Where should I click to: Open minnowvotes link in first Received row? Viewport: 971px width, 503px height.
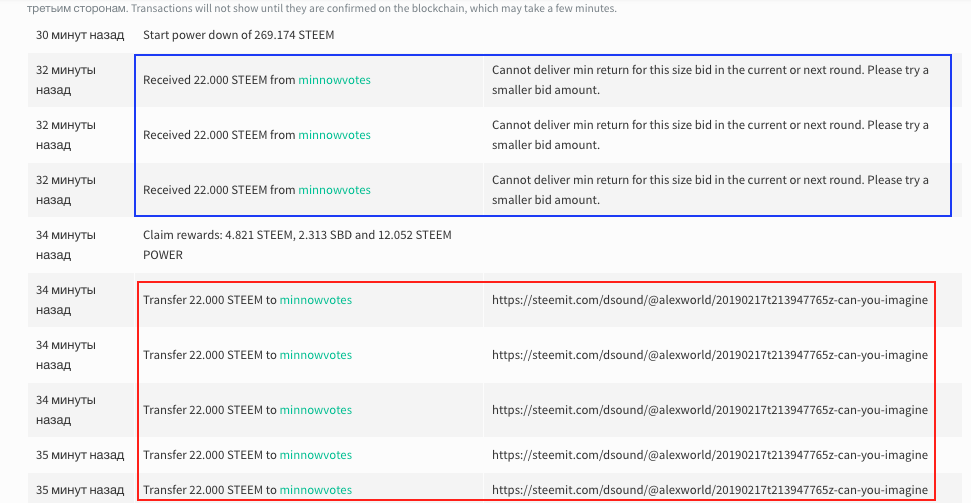click(x=334, y=80)
